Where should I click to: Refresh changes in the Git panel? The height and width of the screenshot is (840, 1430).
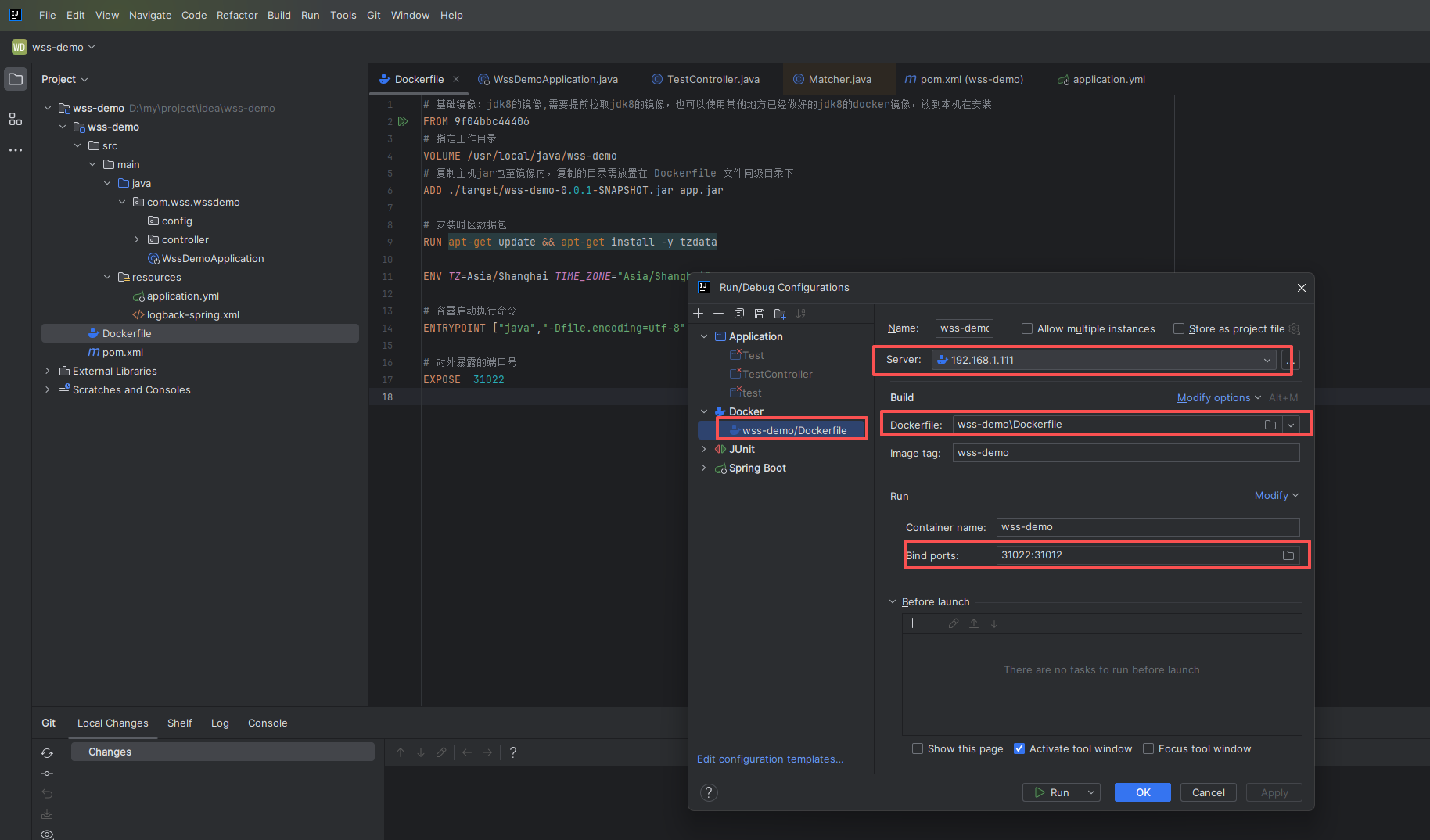pyautogui.click(x=47, y=752)
